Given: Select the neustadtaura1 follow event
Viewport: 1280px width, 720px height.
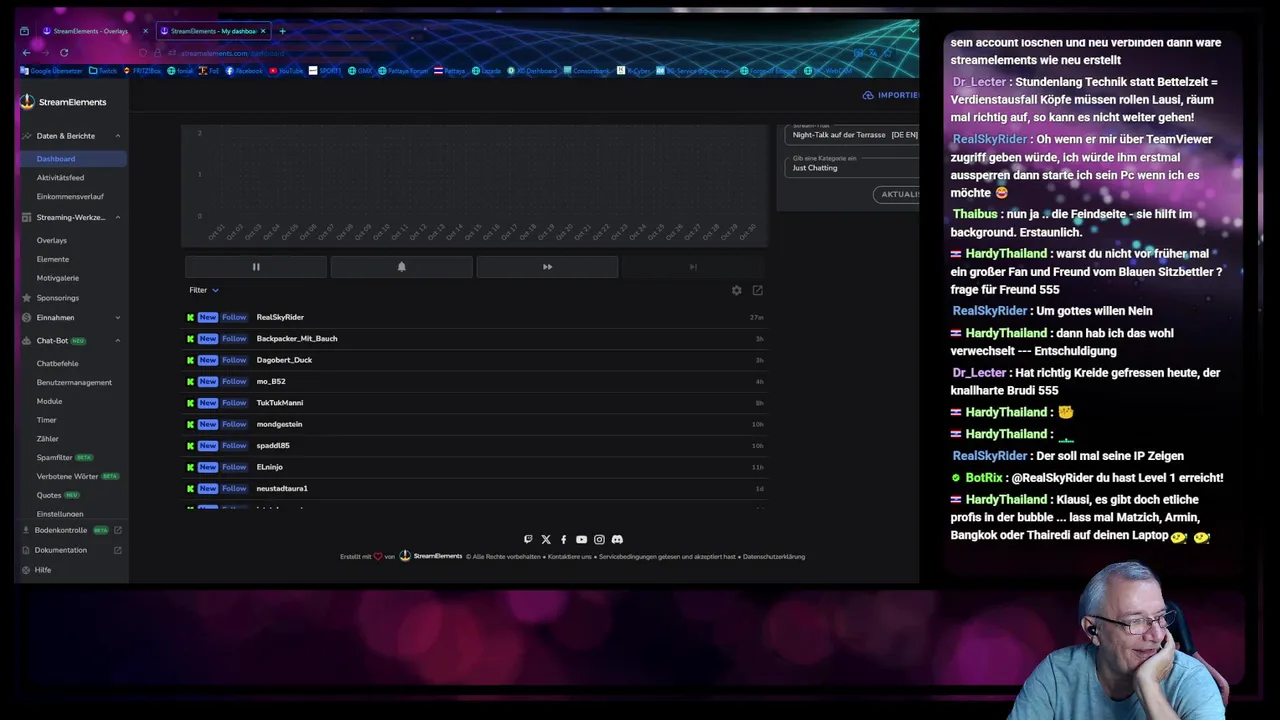Looking at the screenshot, I should 475,489.
